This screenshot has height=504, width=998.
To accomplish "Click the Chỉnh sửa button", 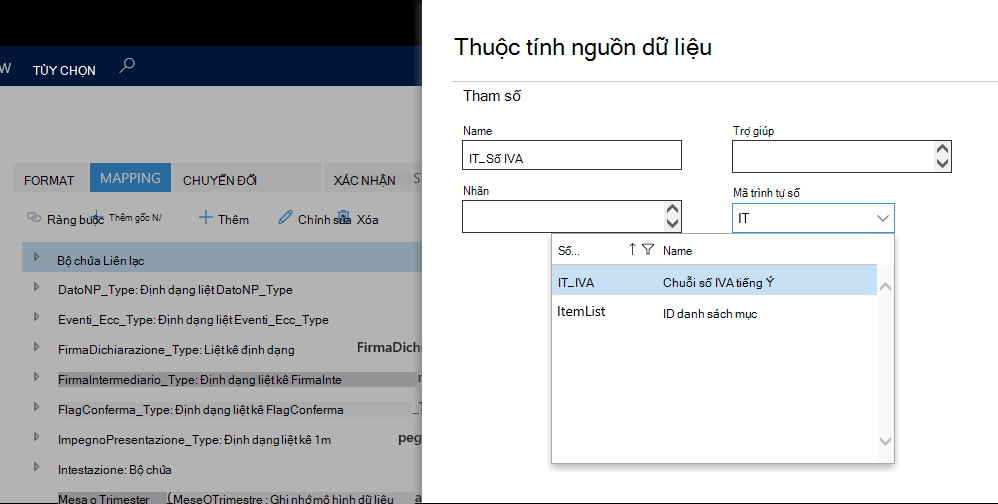I will [314, 219].
